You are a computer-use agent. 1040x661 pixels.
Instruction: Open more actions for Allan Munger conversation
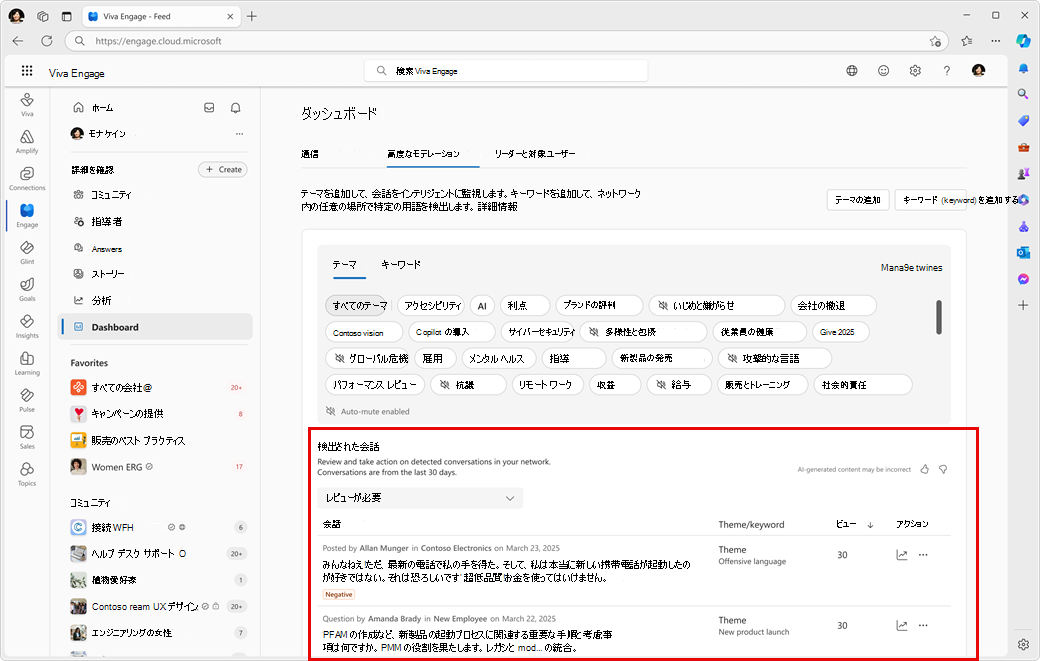click(x=923, y=555)
